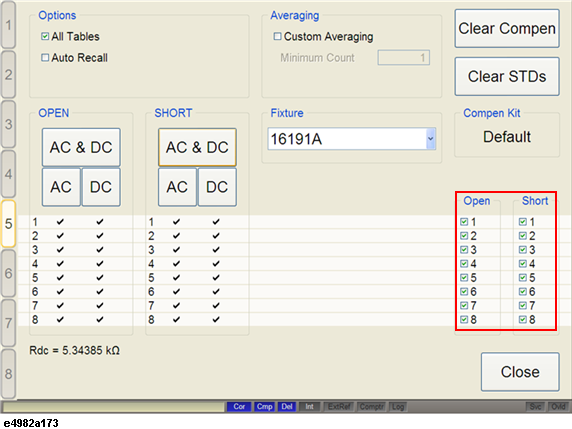Switch to side tab 4
Viewport: 572px width, 429px height.
[8, 174]
